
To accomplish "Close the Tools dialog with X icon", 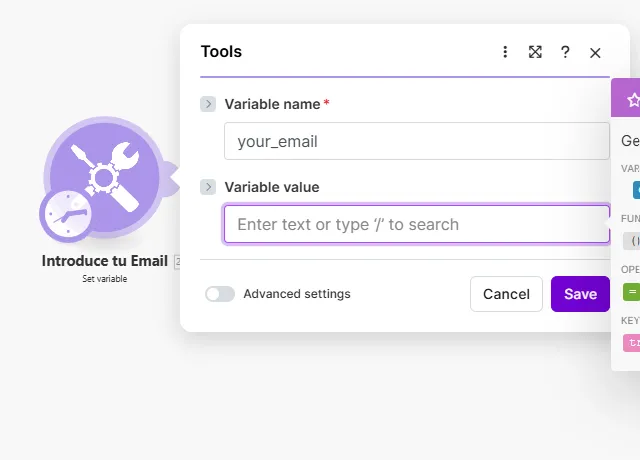I will click(595, 53).
